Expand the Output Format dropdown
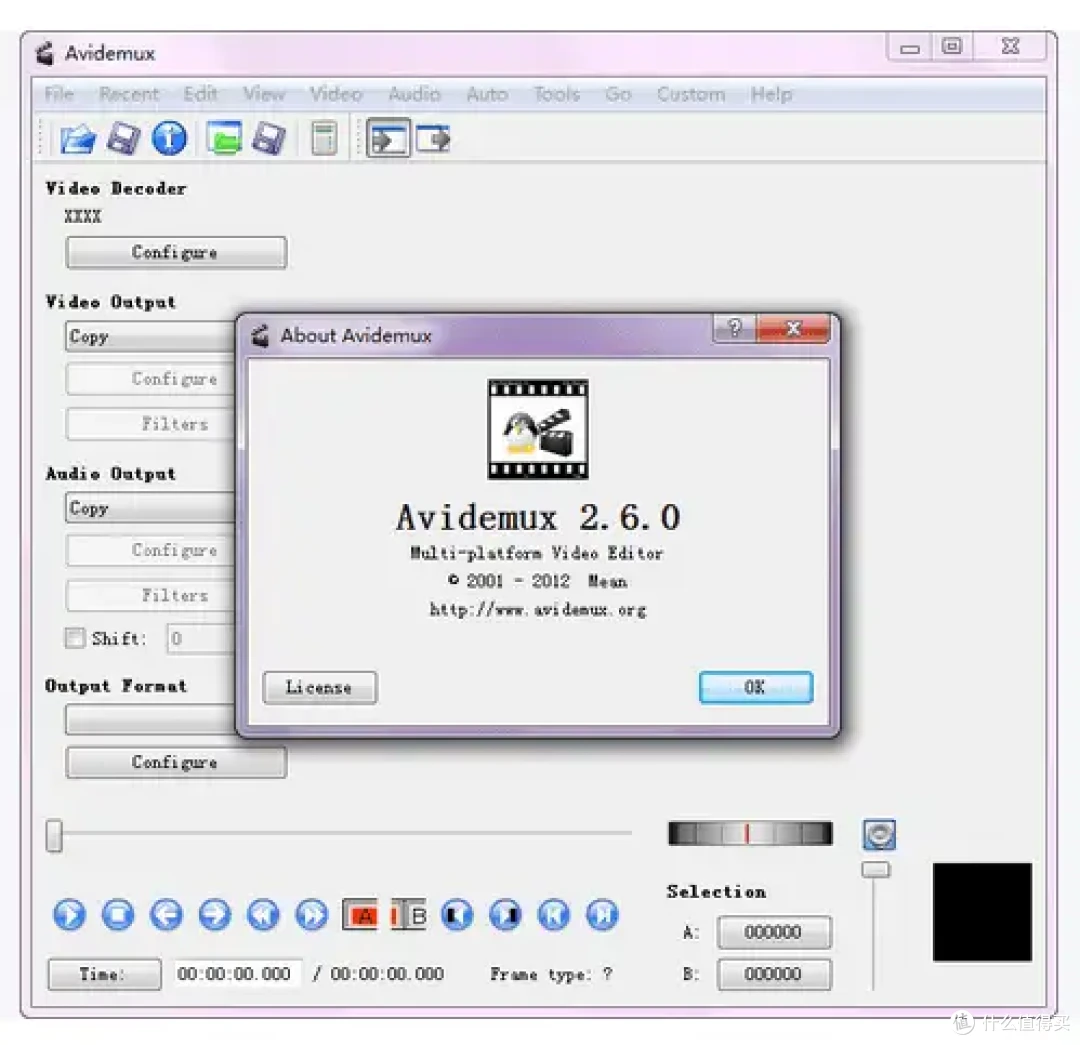 click(x=150, y=720)
